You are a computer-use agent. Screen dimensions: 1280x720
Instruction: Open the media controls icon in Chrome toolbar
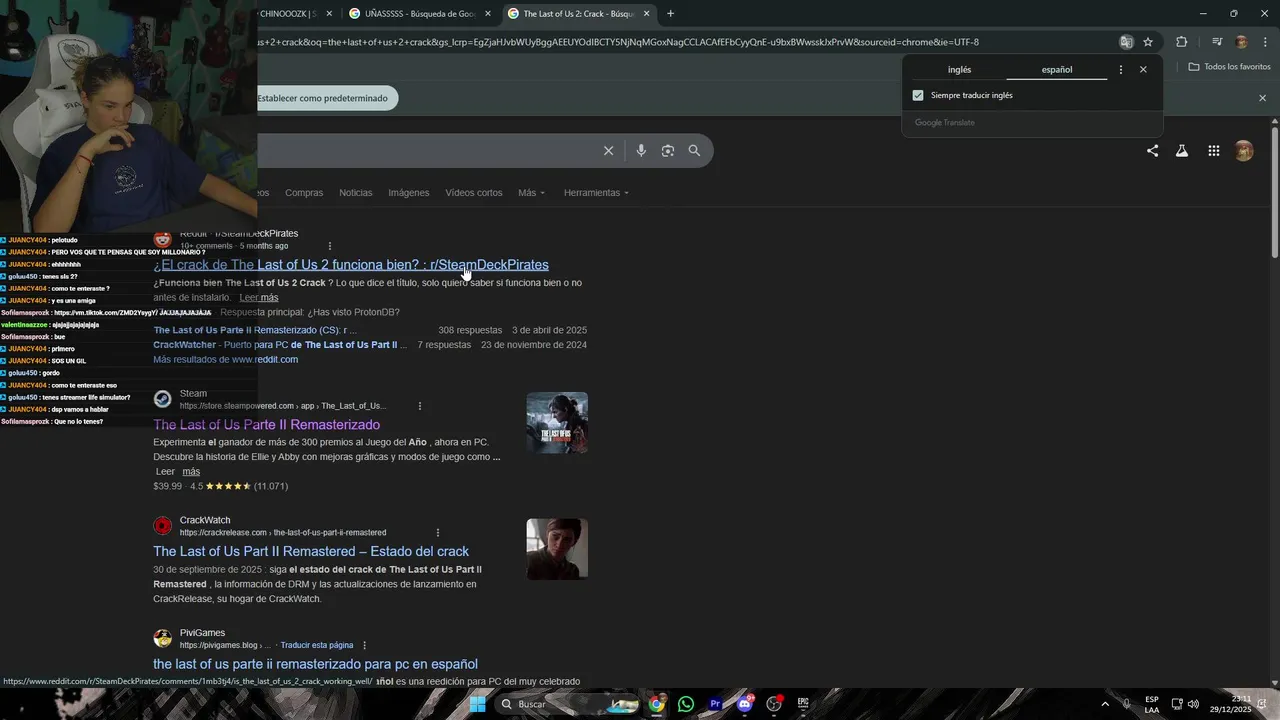(1217, 42)
